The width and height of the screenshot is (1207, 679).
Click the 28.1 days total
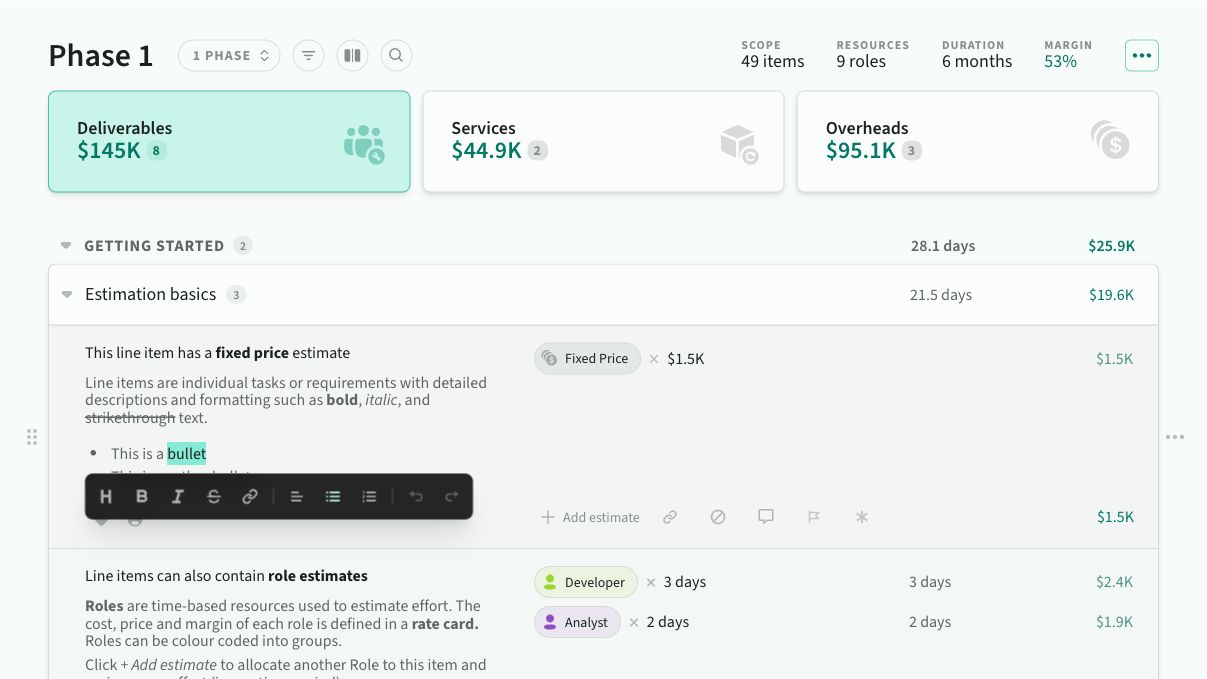click(x=943, y=246)
